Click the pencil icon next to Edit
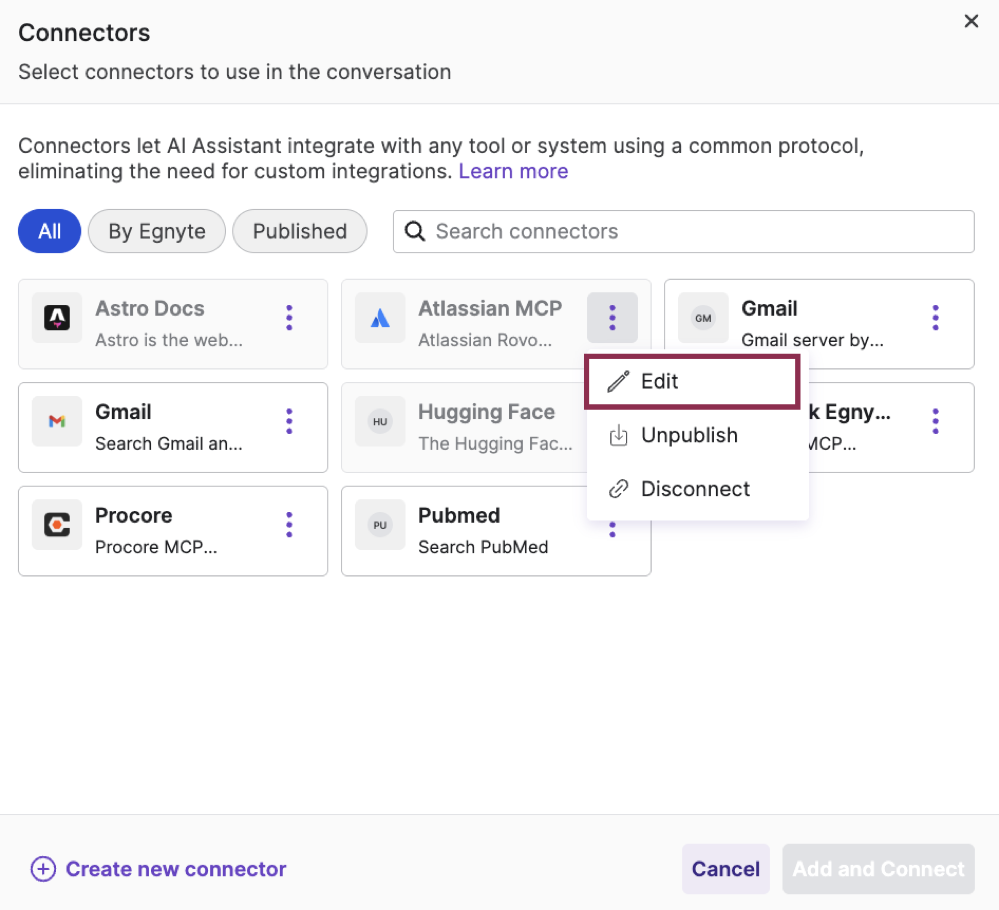 click(x=618, y=381)
